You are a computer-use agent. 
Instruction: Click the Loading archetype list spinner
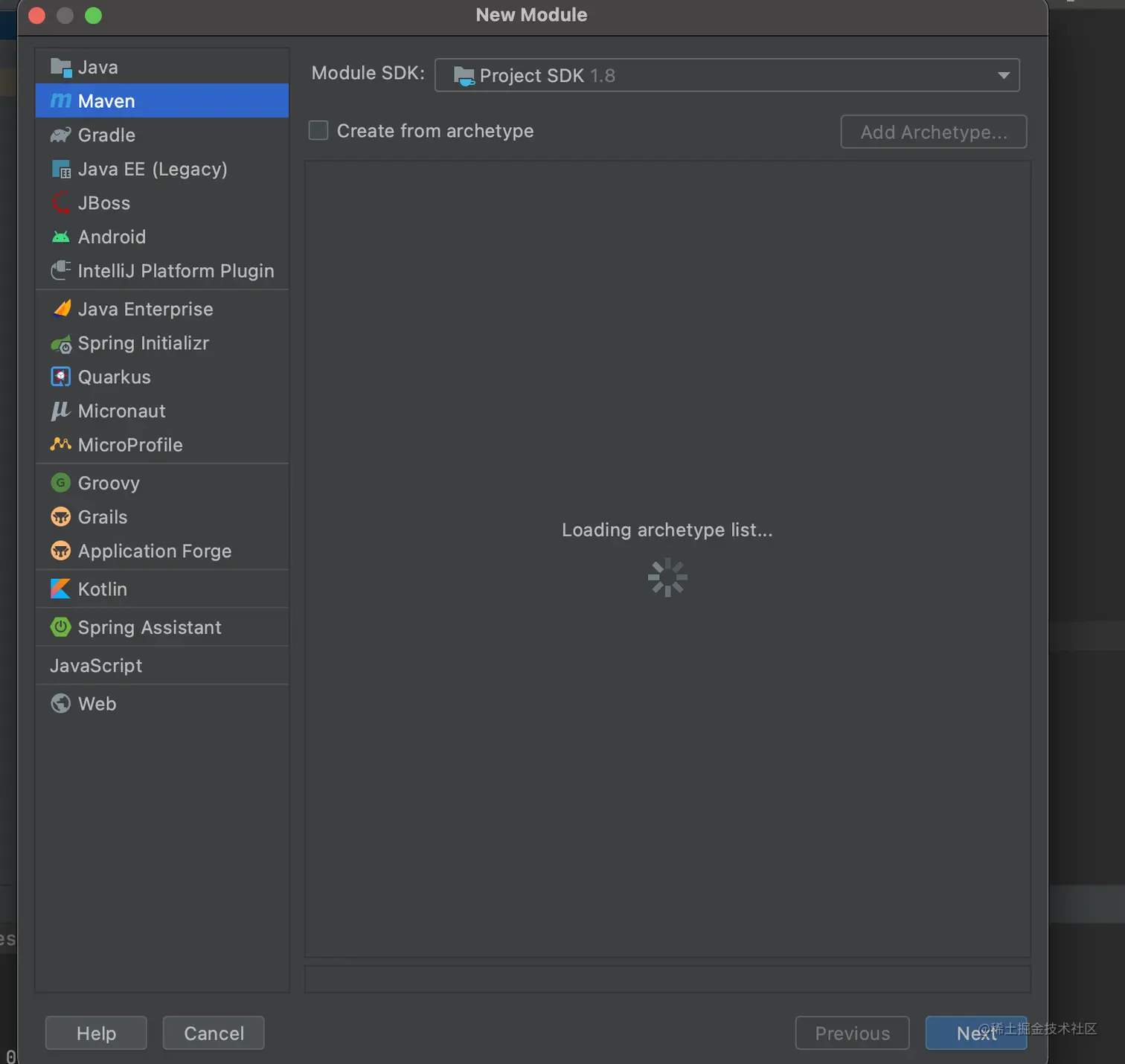pyautogui.click(x=667, y=577)
